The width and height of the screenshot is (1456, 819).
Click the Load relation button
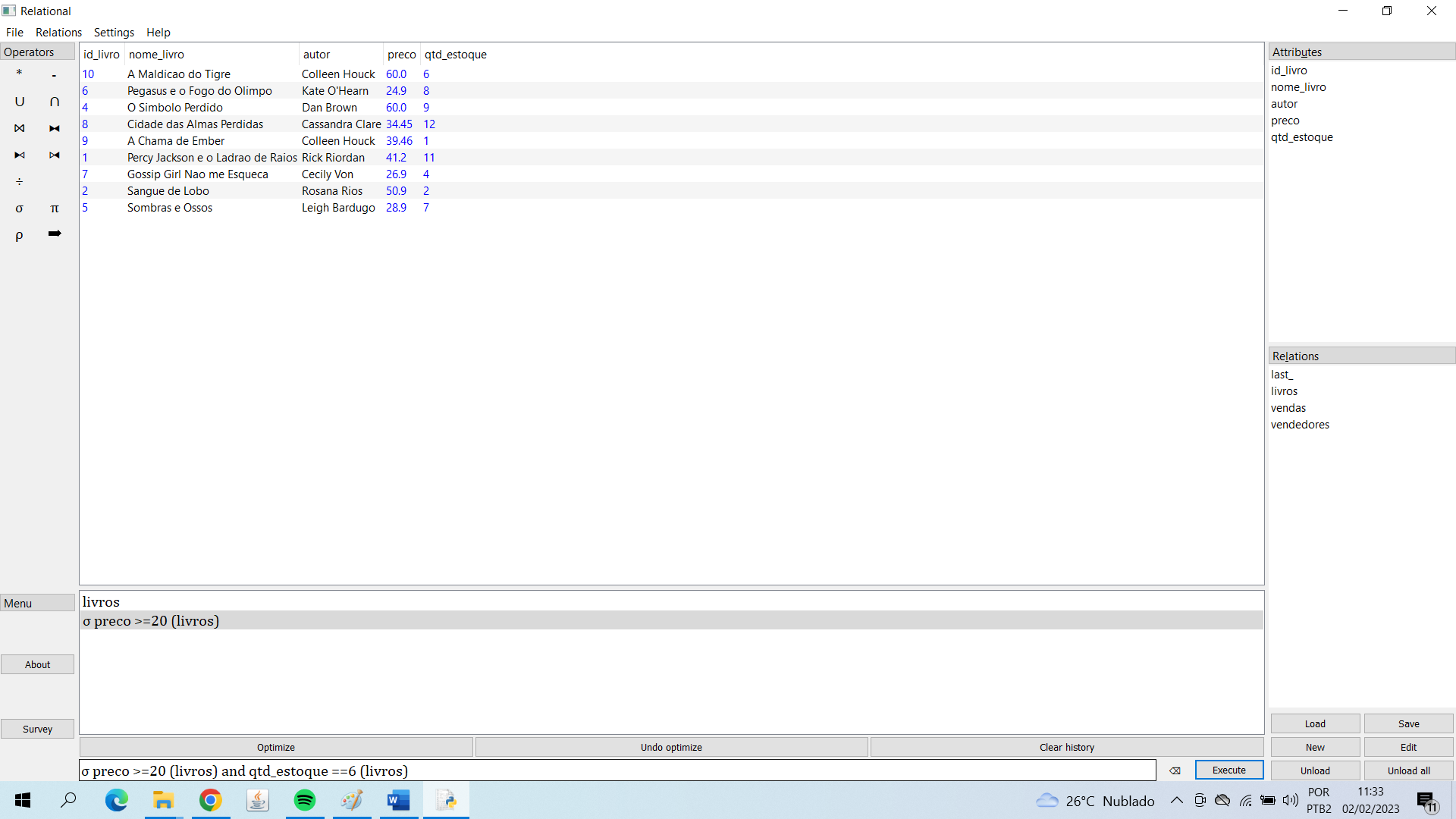tap(1315, 723)
